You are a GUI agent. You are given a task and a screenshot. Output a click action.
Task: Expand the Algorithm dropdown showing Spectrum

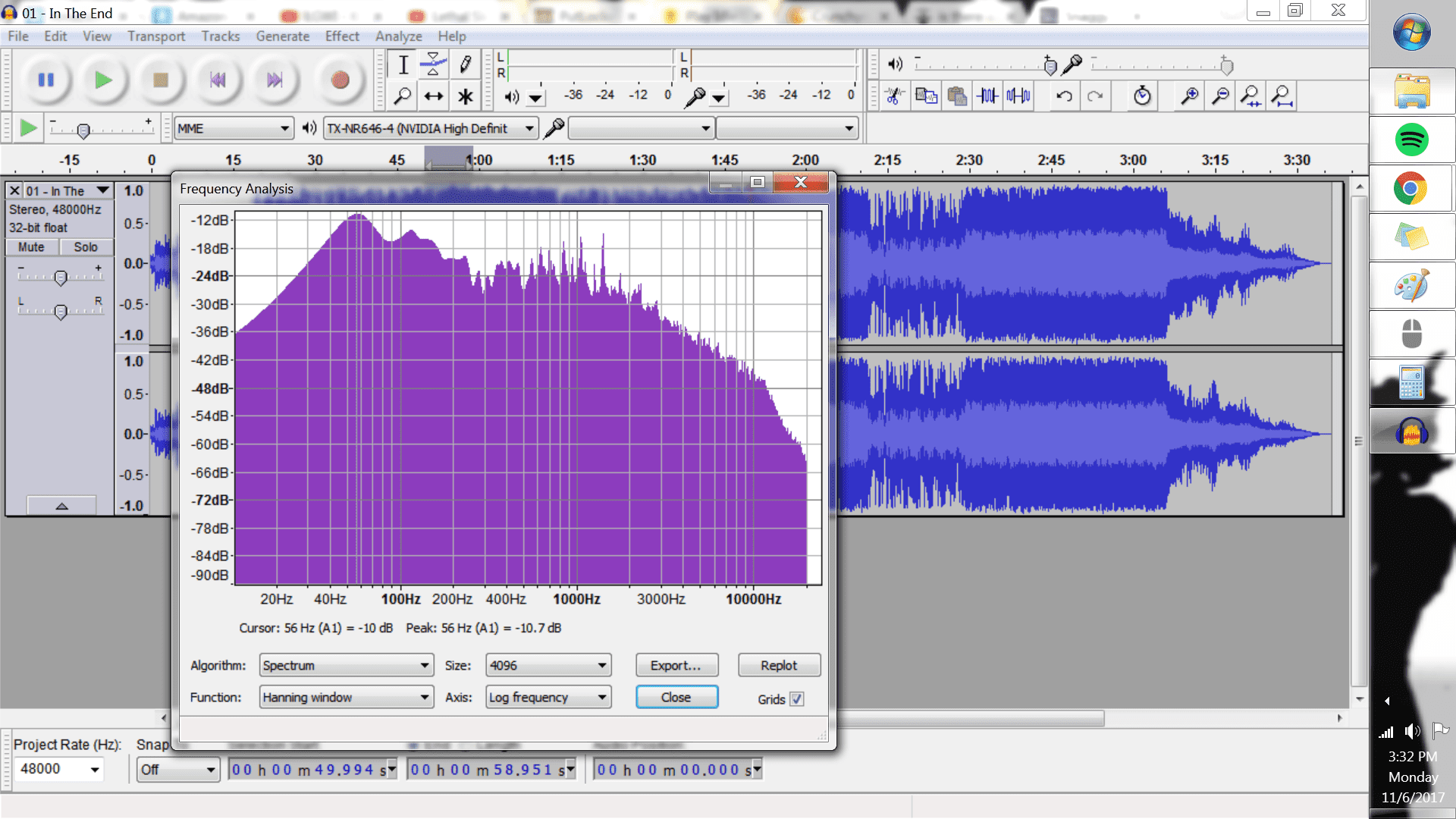347,665
